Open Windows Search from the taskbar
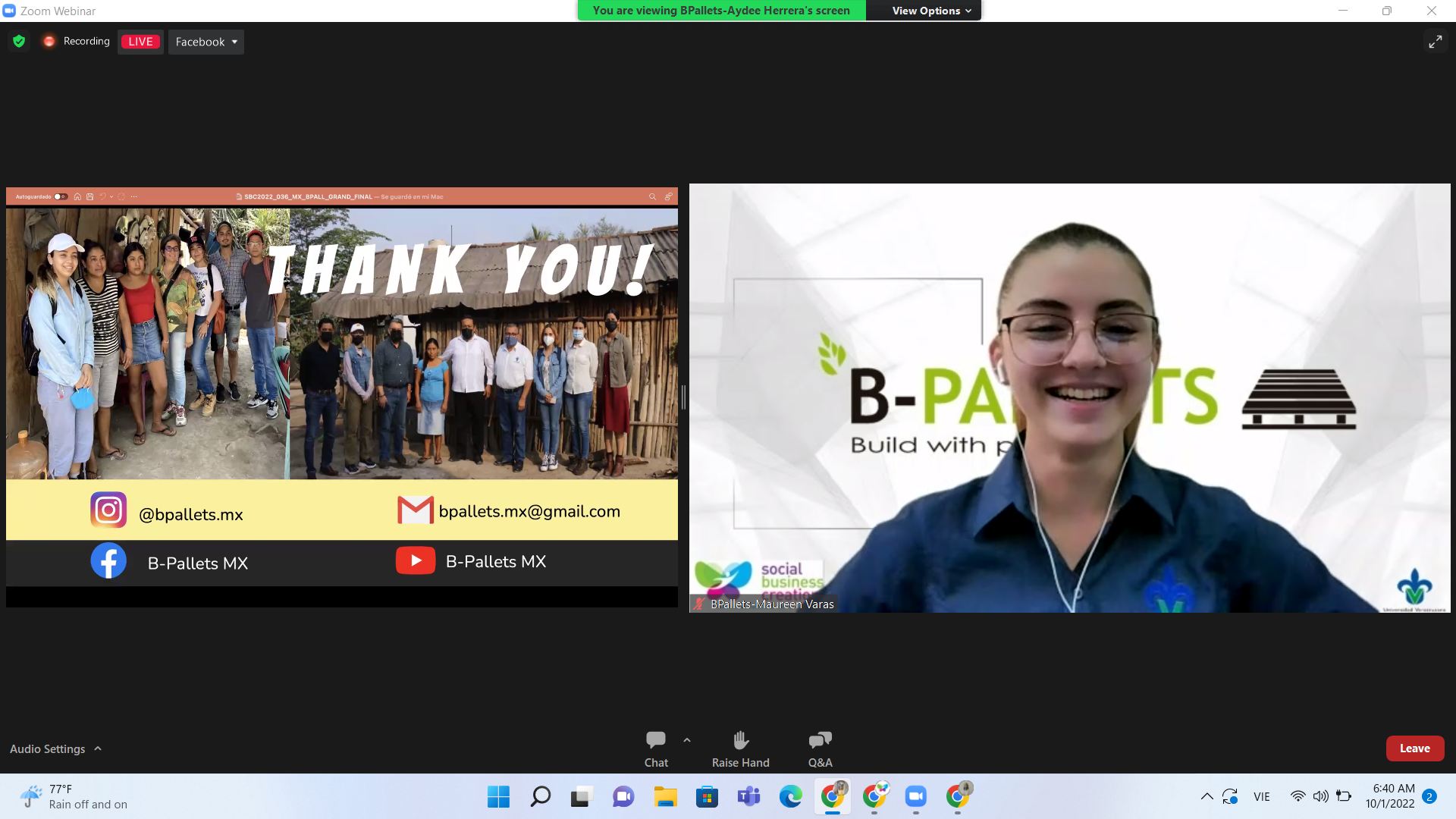This screenshot has width=1456, height=819. point(540,796)
